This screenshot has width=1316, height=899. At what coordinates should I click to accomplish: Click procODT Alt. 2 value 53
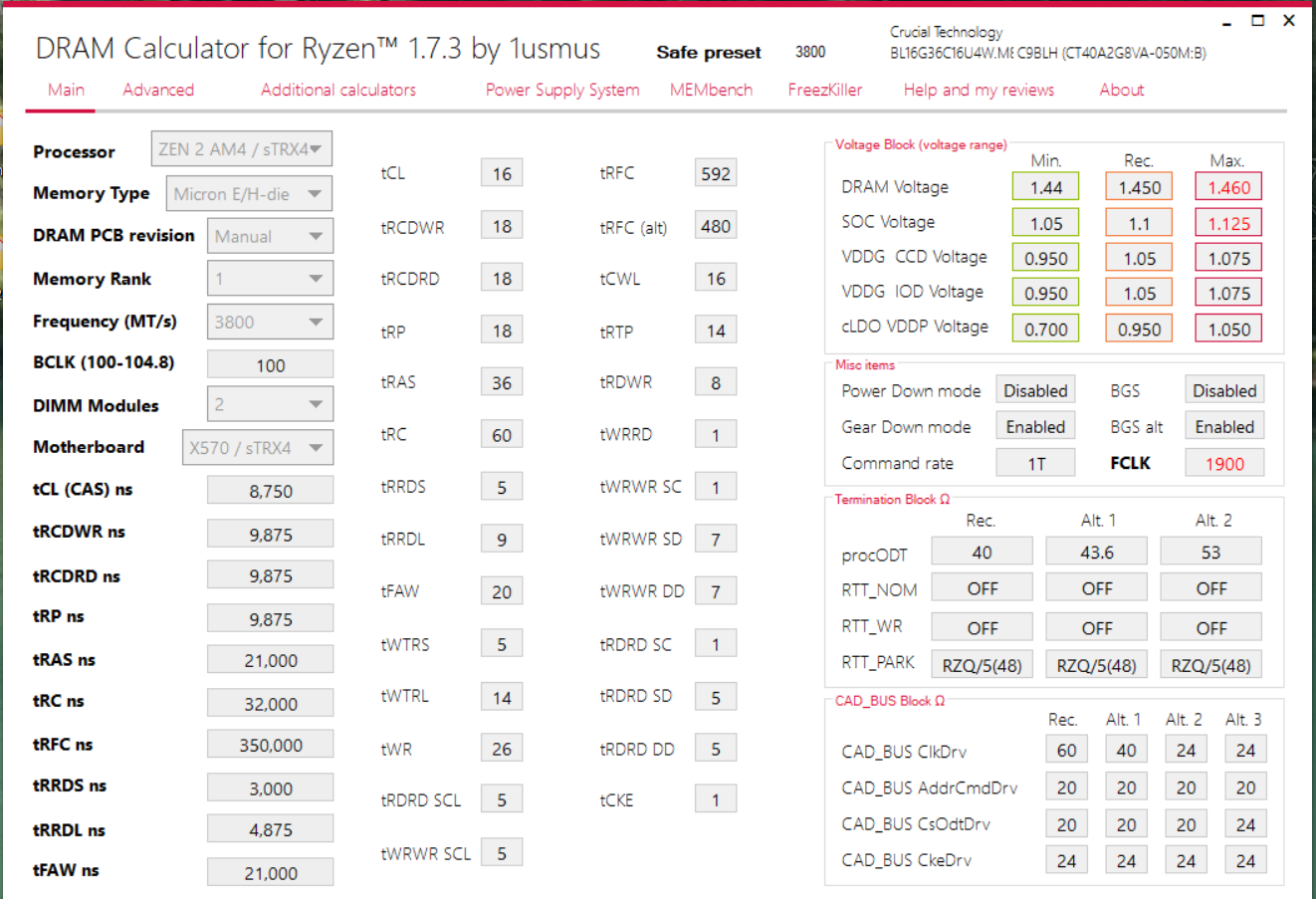pos(1210,552)
